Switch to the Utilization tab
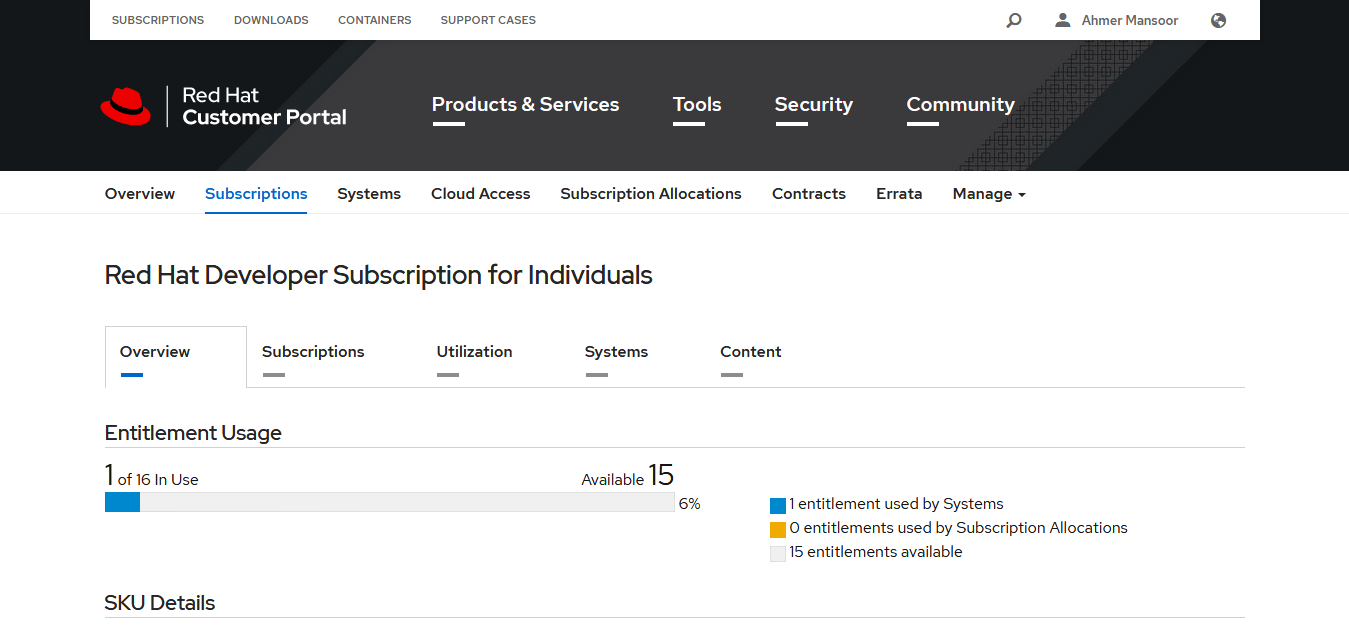Image resolution: width=1349 pixels, height=626 pixels. 474,351
